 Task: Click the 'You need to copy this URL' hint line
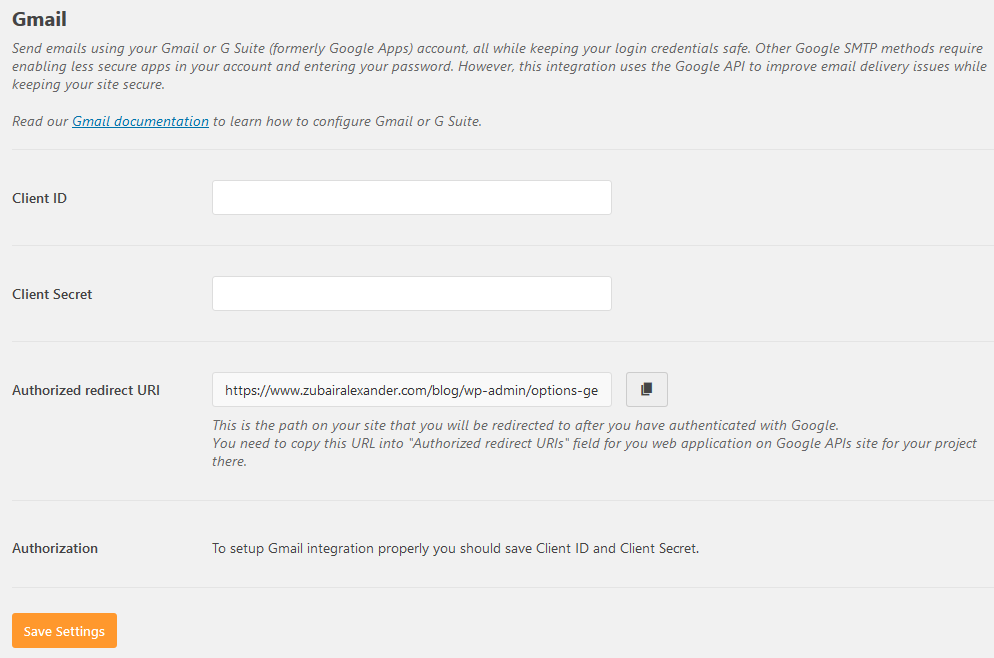[x=594, y=443]
